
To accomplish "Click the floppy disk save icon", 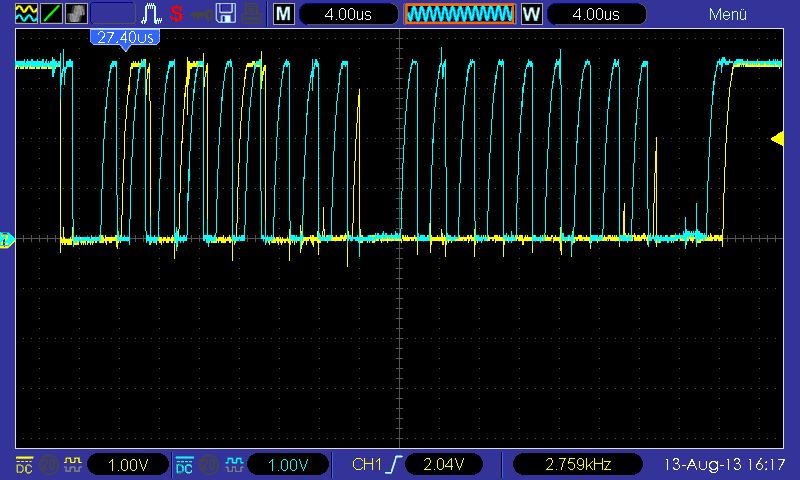I will (x=226, y=14).
